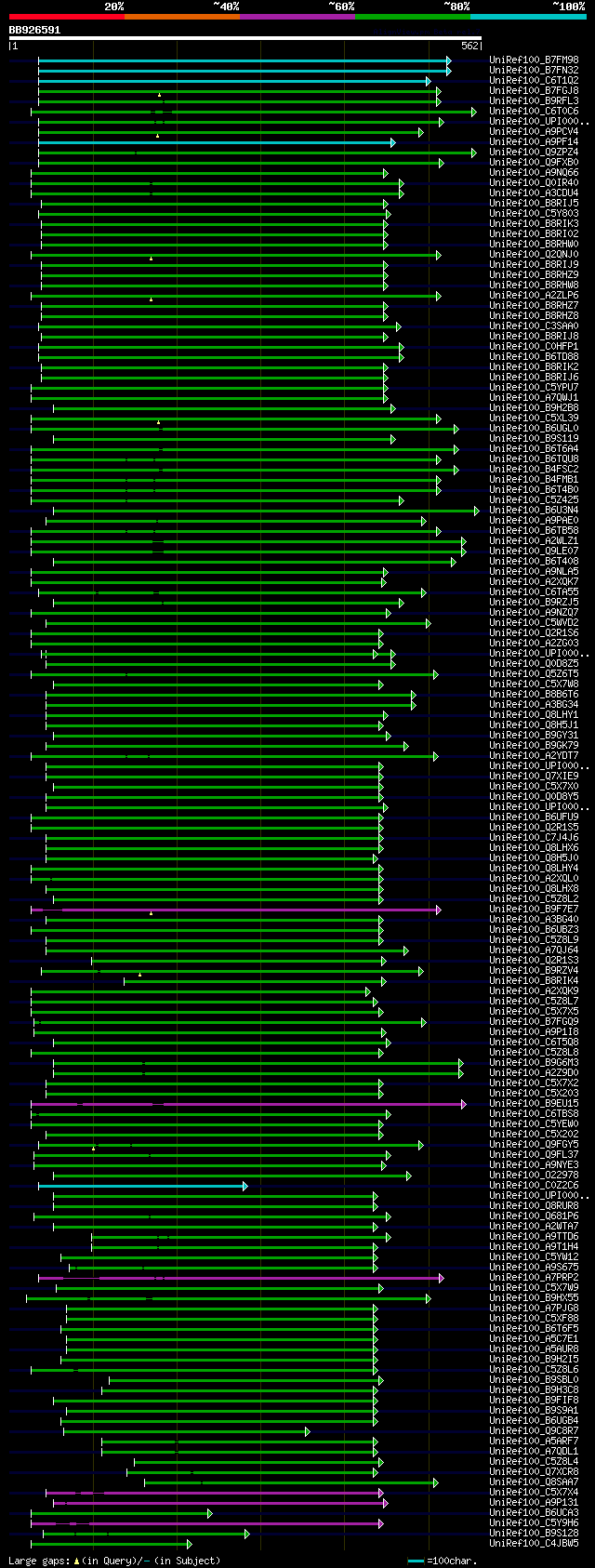Select UniRef100_C3SAA0 label
Screen dimensions: 595x1568
pyautogui.click(x=534, y=326)
